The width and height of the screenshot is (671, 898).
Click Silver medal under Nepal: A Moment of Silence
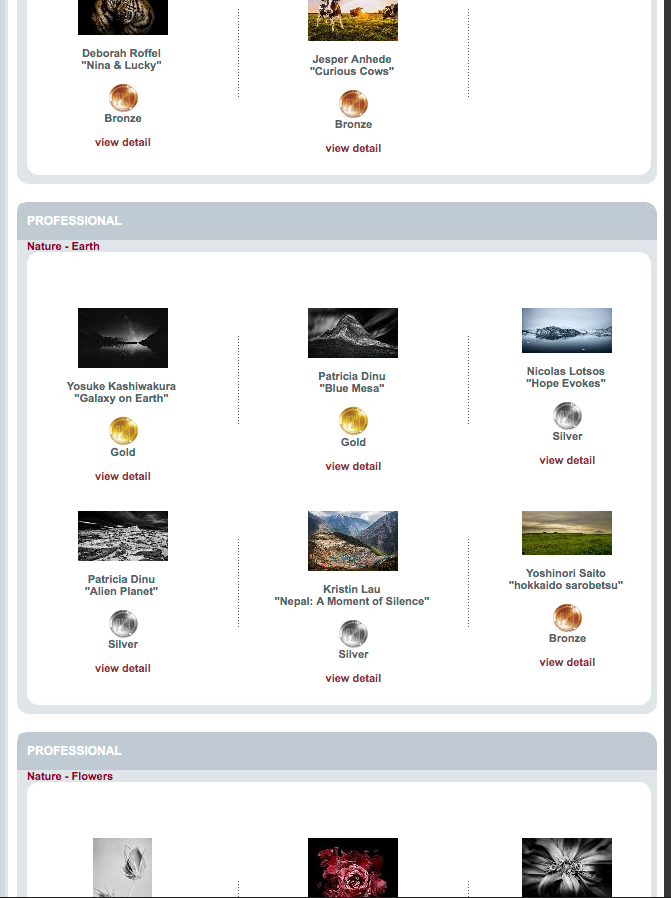coord(353,633)
